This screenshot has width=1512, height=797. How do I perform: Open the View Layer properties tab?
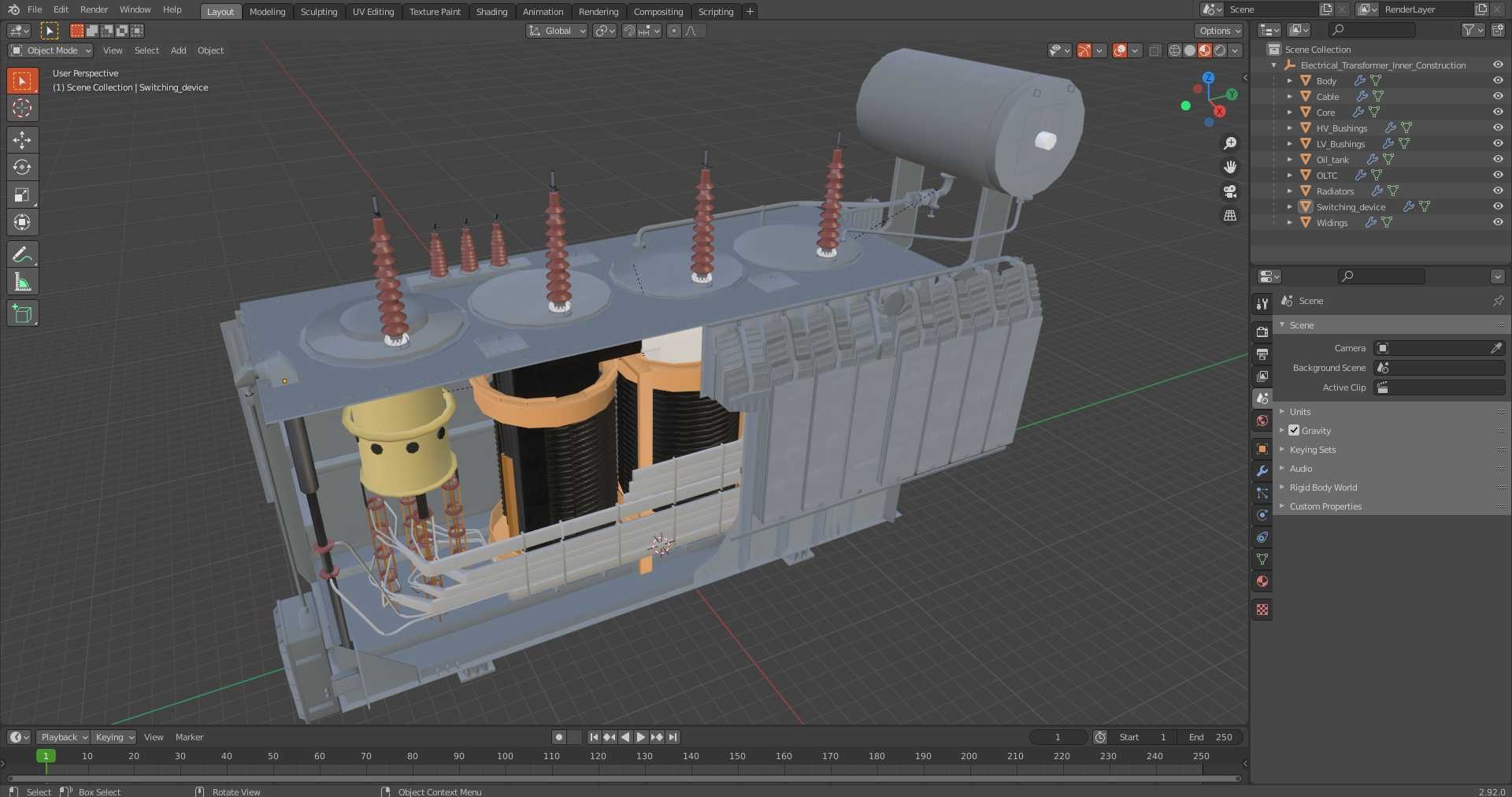[x=1262, y=376]
